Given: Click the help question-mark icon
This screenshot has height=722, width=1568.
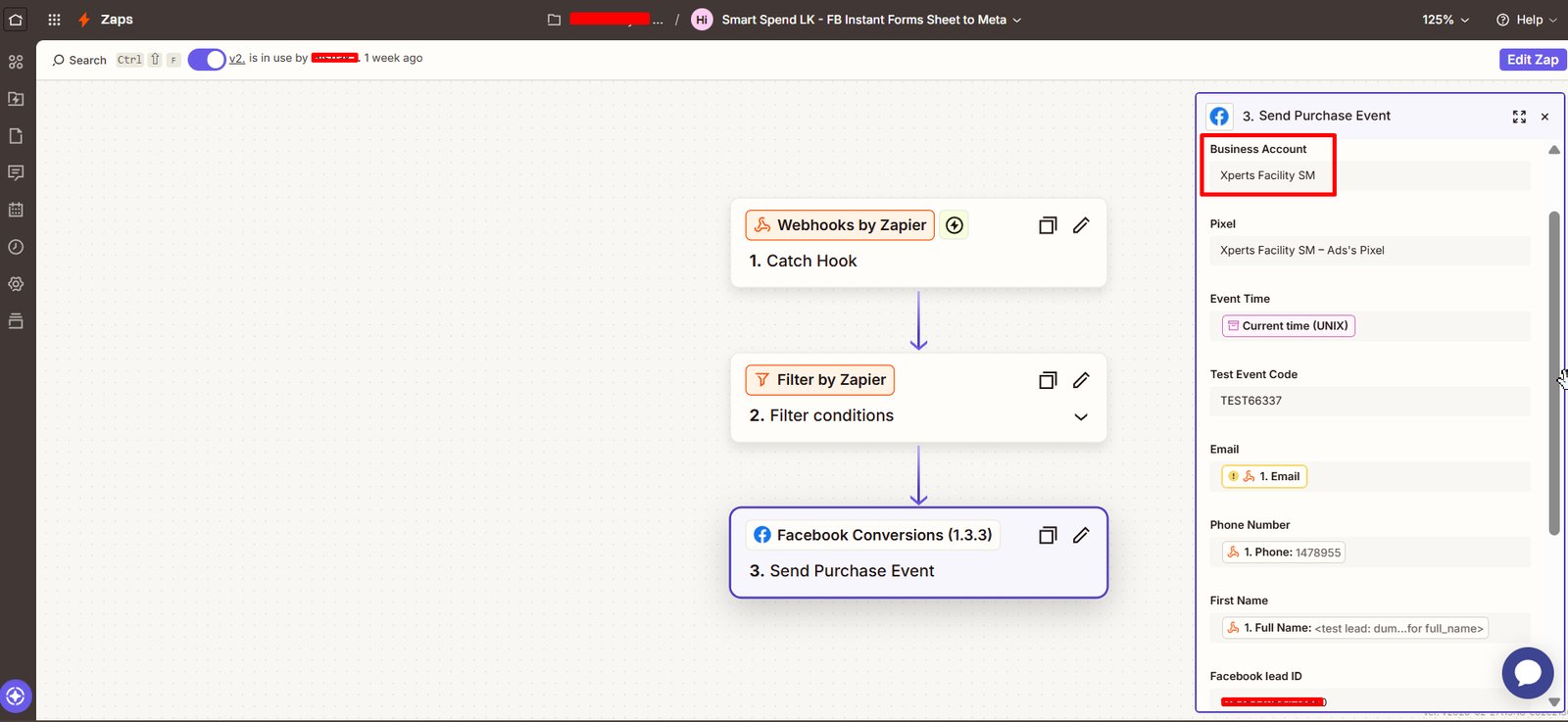Looking at the screenshot, I should point(1502,20).
